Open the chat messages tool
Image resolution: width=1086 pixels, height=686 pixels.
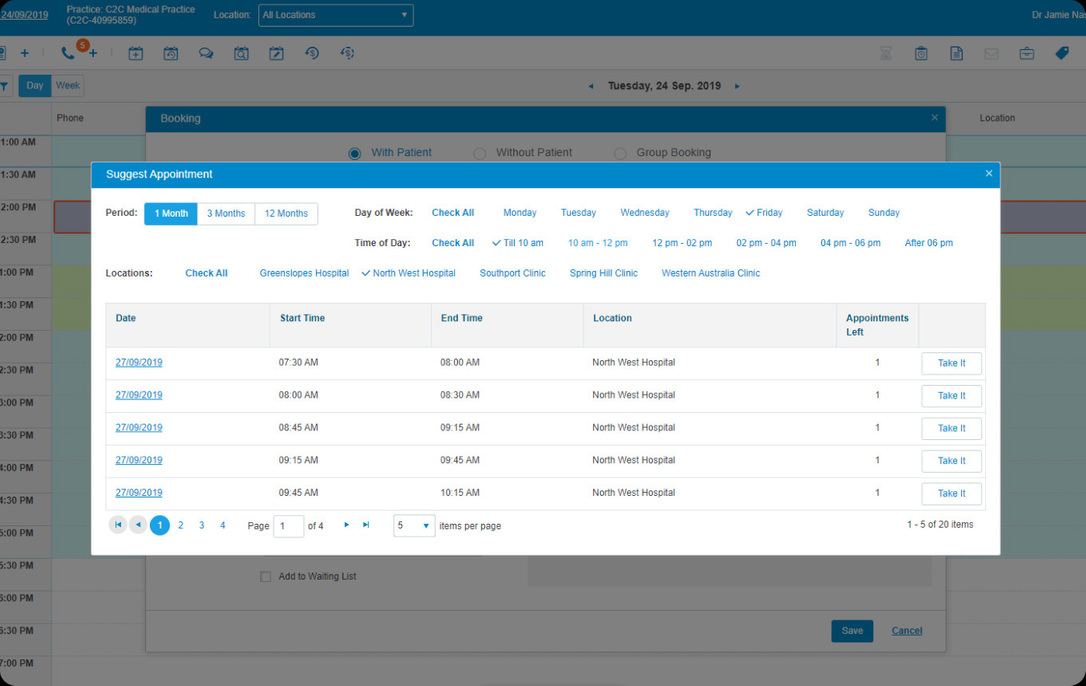(206, 52)
